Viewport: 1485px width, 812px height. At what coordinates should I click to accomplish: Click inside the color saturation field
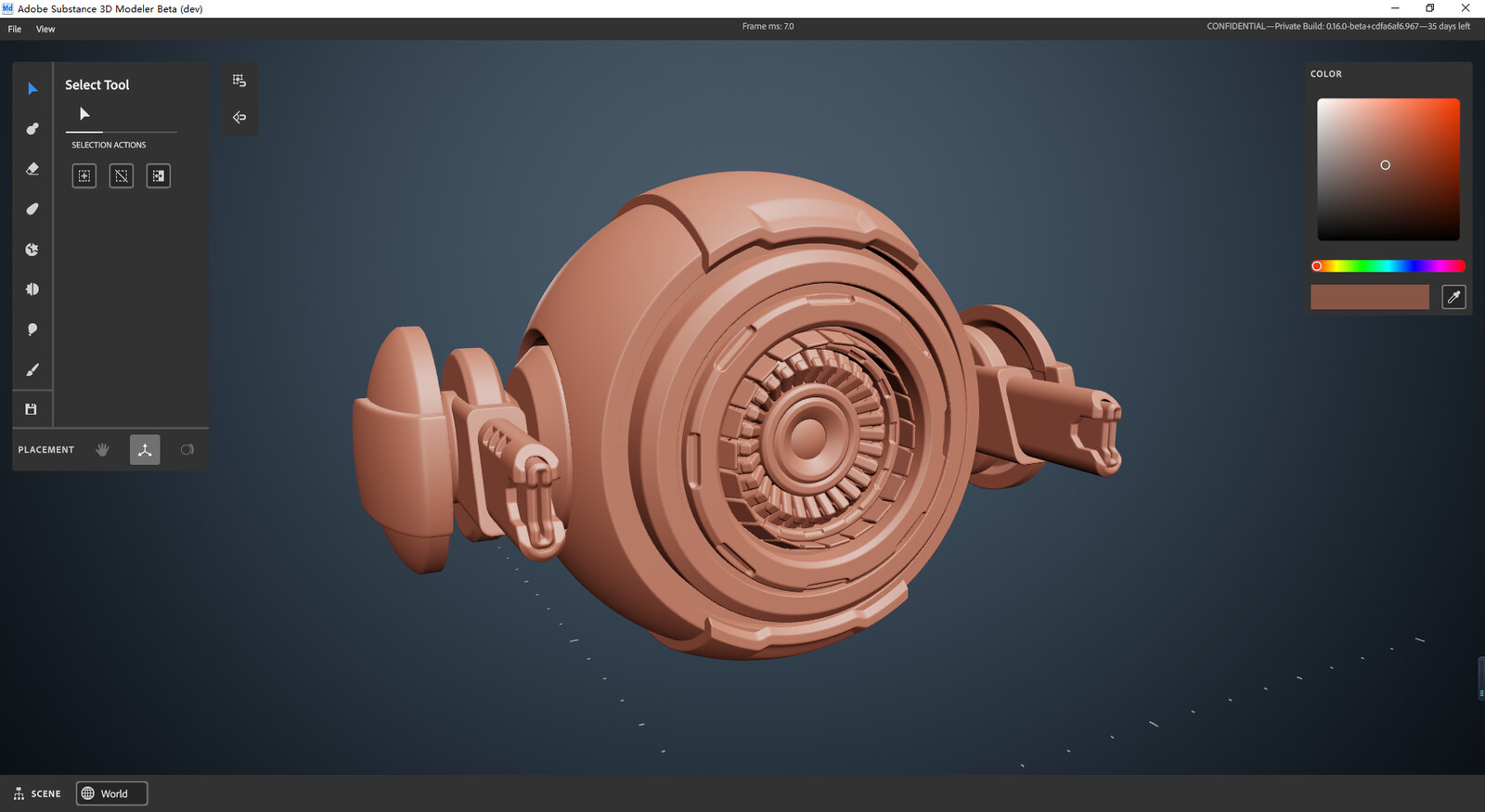tap(1388, 169)
